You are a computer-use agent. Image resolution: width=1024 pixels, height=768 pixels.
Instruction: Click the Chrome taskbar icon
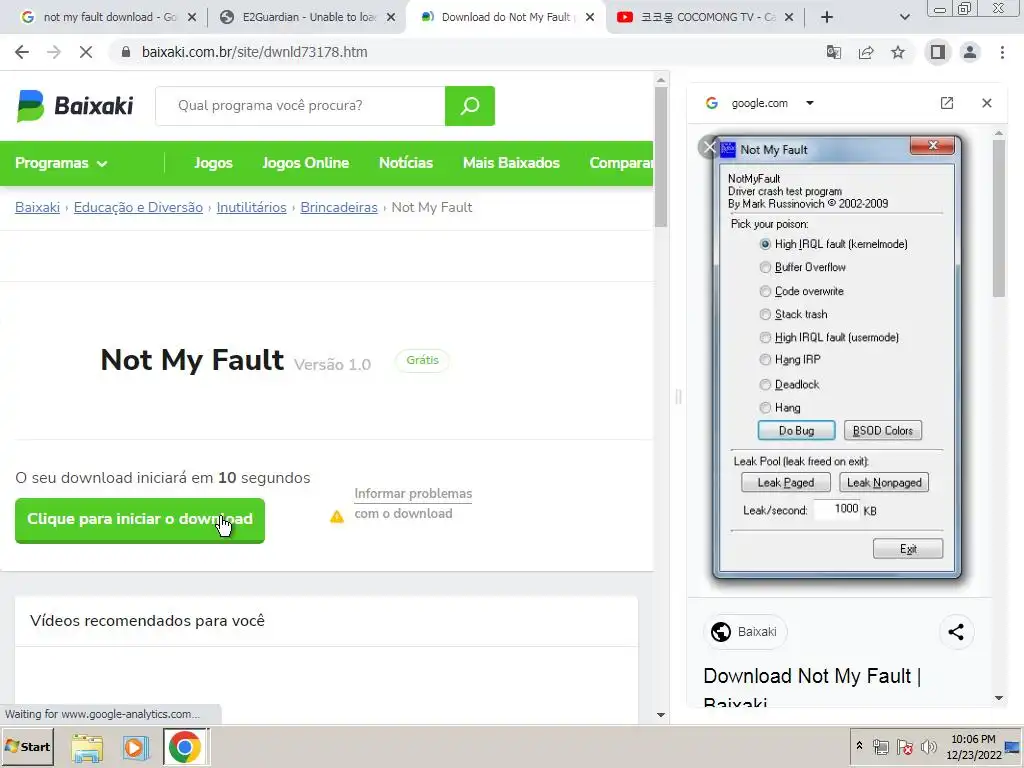pyautogui.click(x=185, y=747)
